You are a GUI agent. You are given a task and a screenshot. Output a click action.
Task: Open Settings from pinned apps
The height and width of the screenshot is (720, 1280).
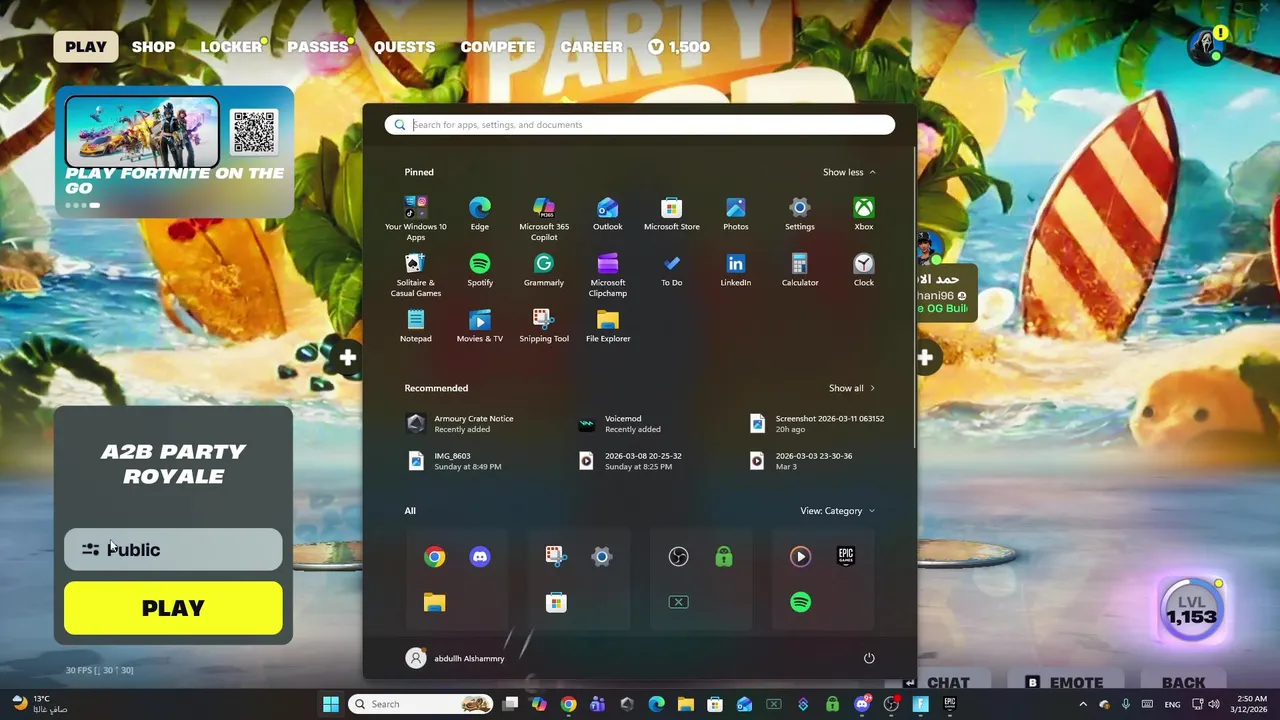[800, 214]
